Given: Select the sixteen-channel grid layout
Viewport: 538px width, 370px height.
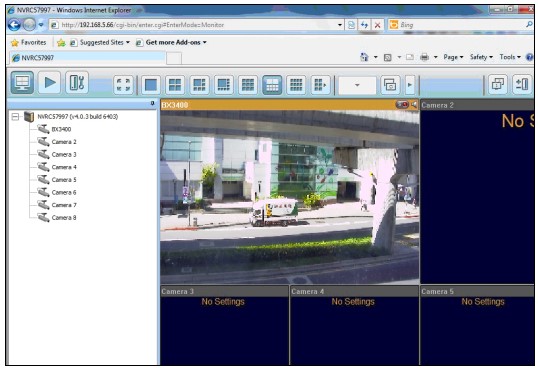Looking at the screenshot, I should pos(296,84).
